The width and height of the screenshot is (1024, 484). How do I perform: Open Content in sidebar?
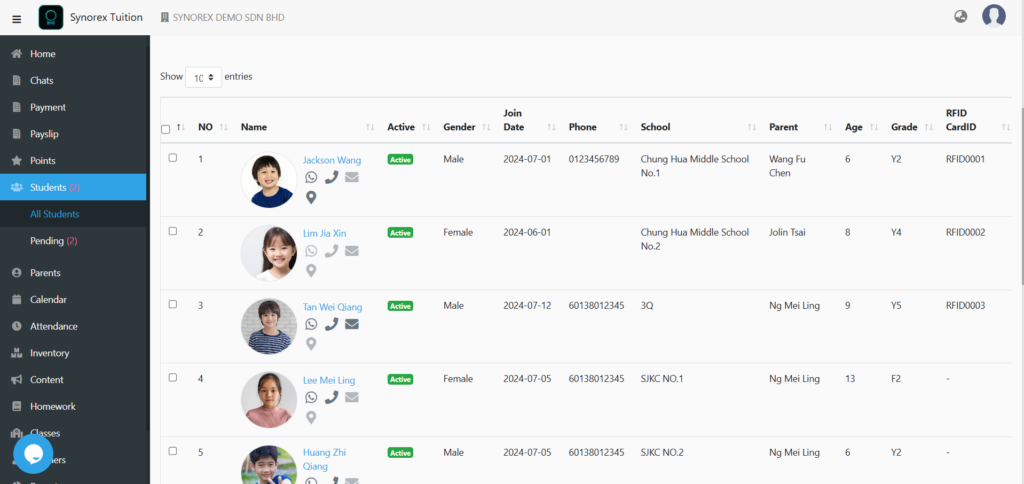73,379
